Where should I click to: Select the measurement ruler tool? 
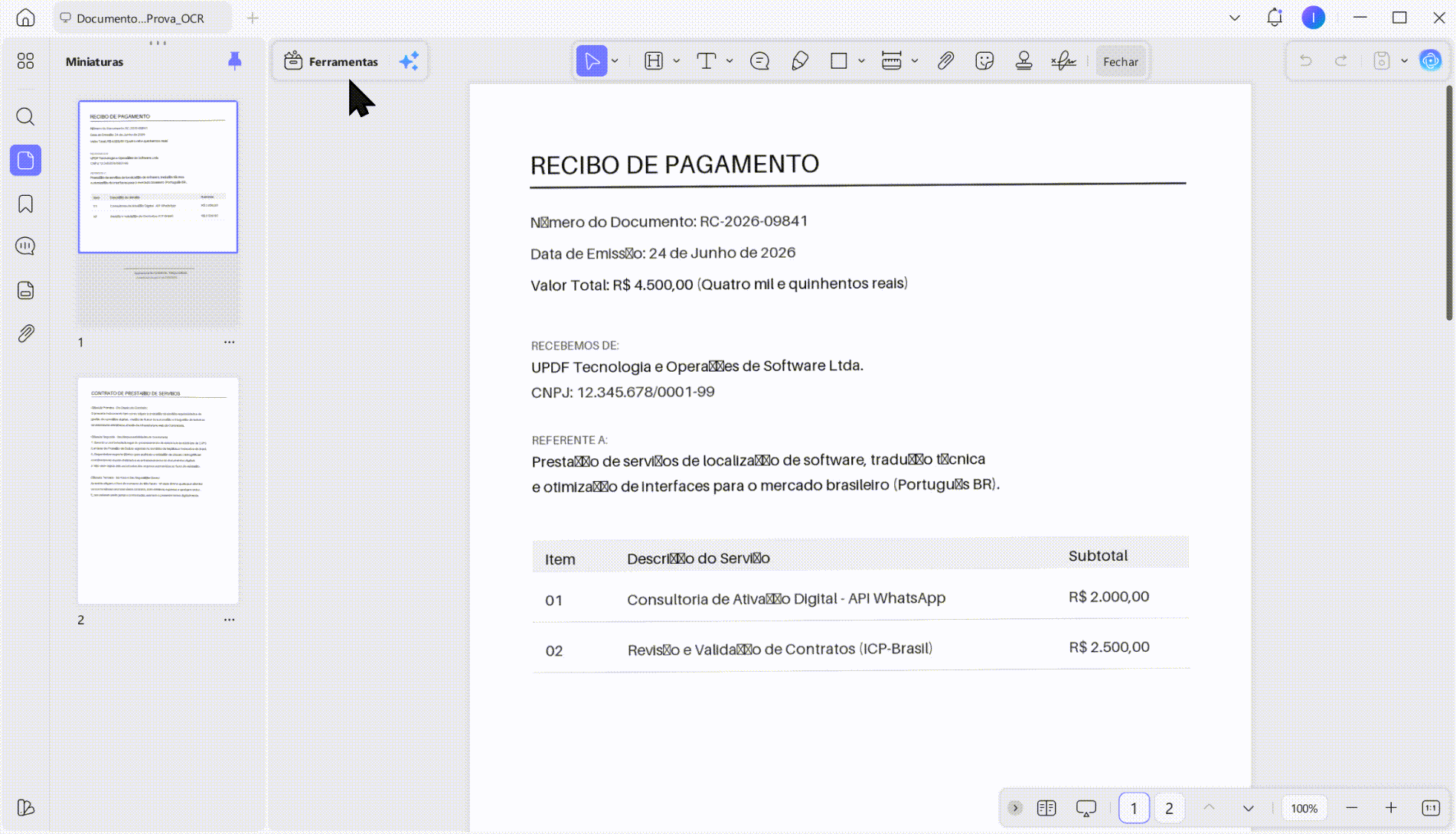point(892,61)
